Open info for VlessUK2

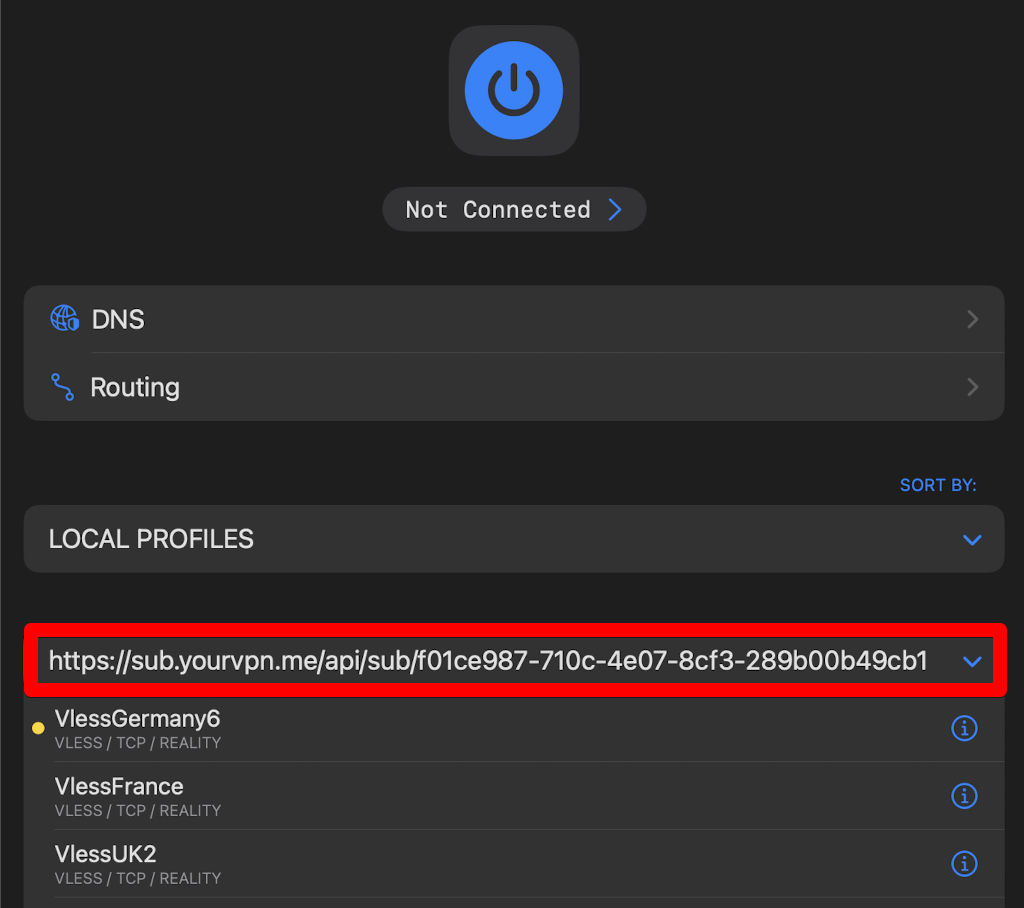tap(963, 863)
